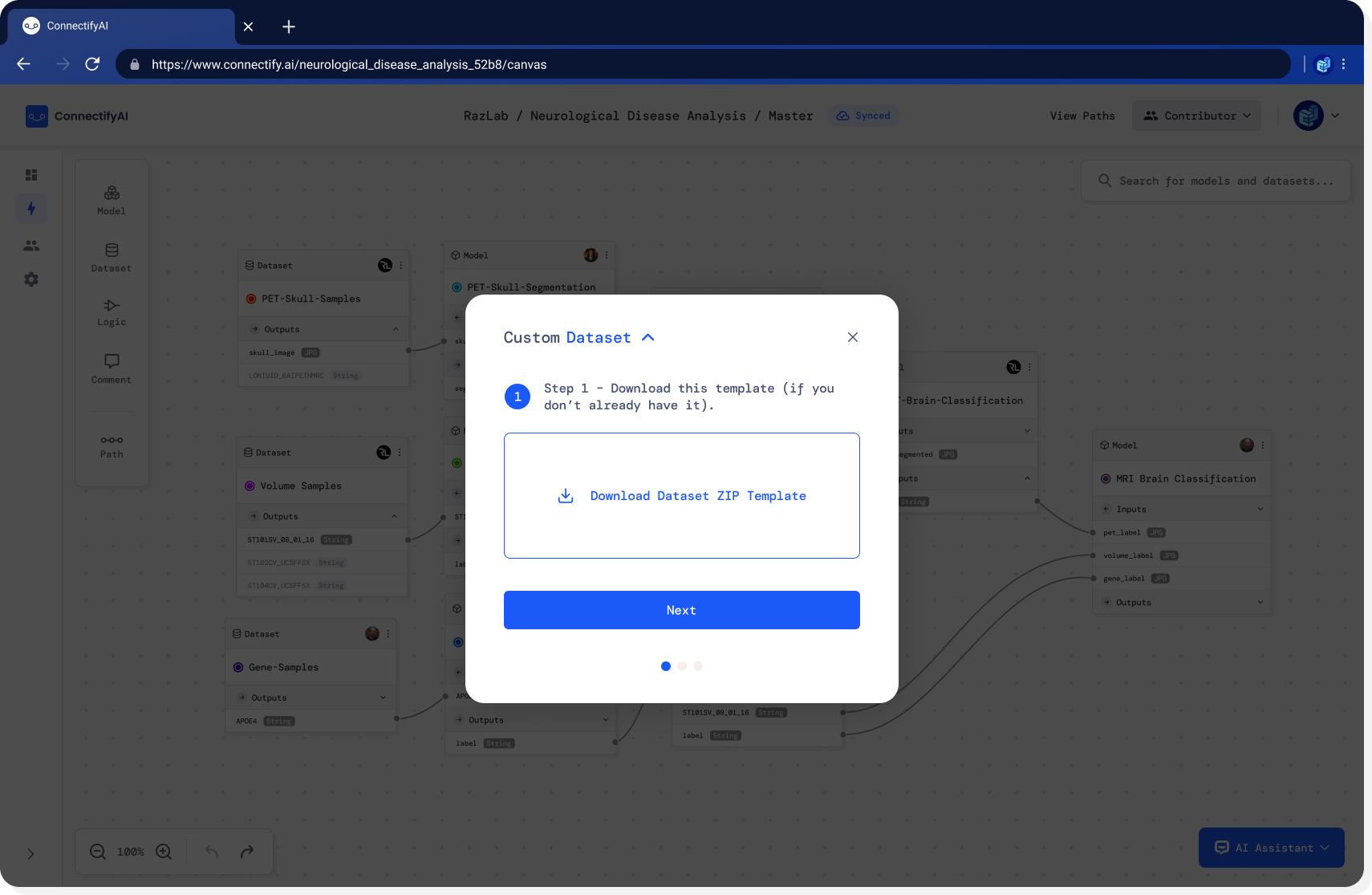Select the ST101SV_08_01_16 output in Volume Samples
The image size is (1372, 895).
(323, 539)
